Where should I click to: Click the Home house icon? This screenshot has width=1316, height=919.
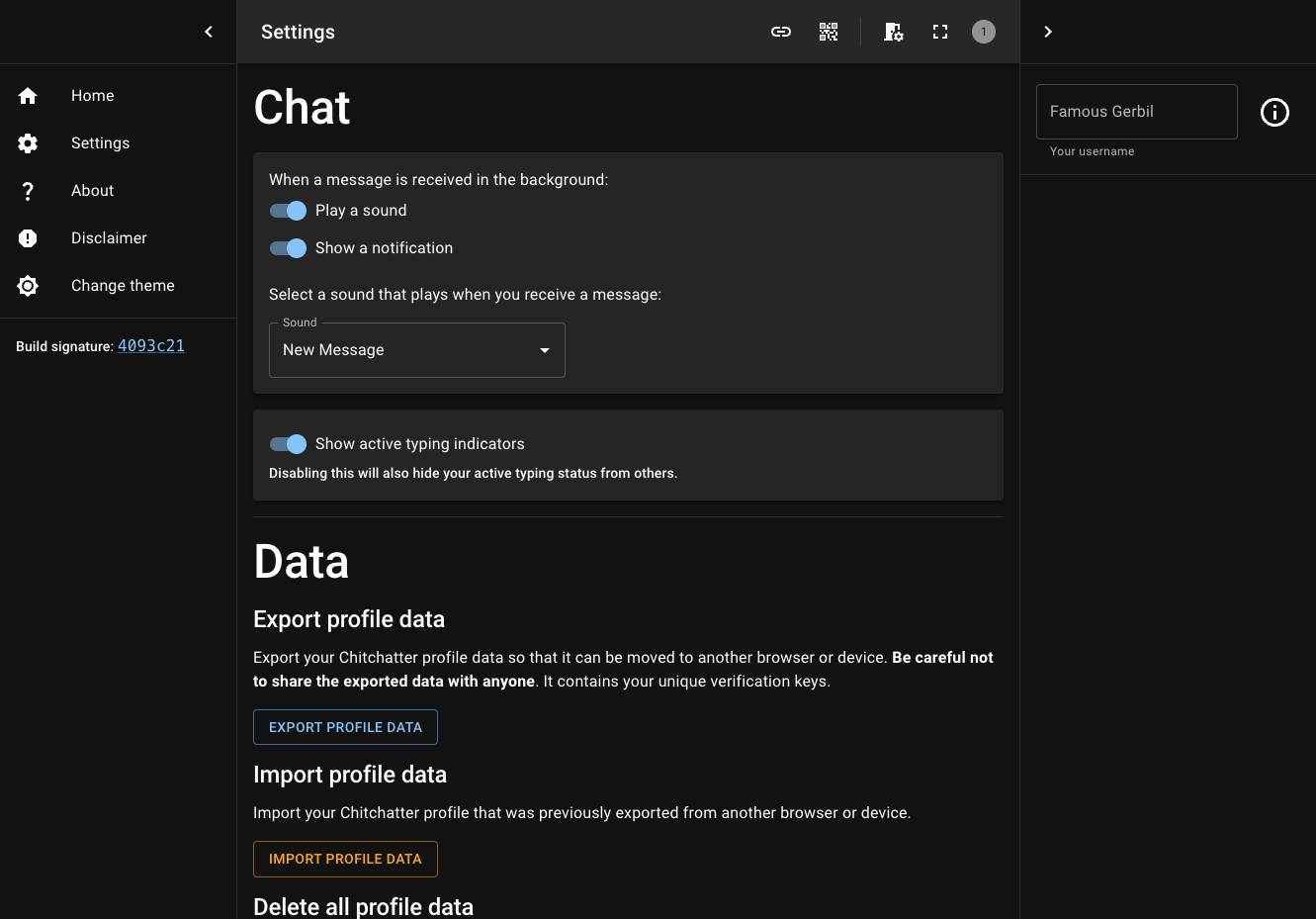click(28, 96)
